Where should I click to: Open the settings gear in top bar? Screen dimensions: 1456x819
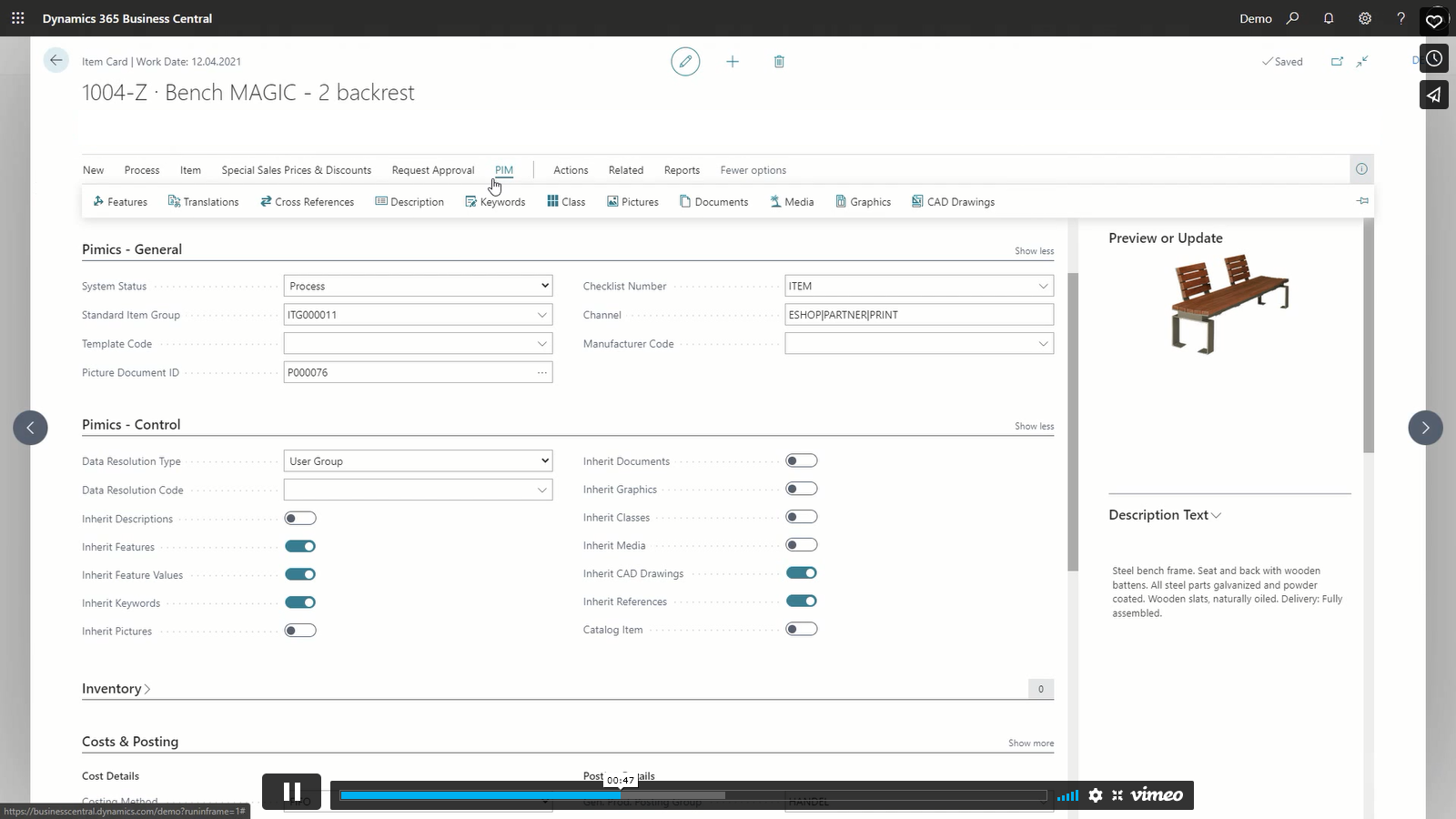tap(1365, 18)
